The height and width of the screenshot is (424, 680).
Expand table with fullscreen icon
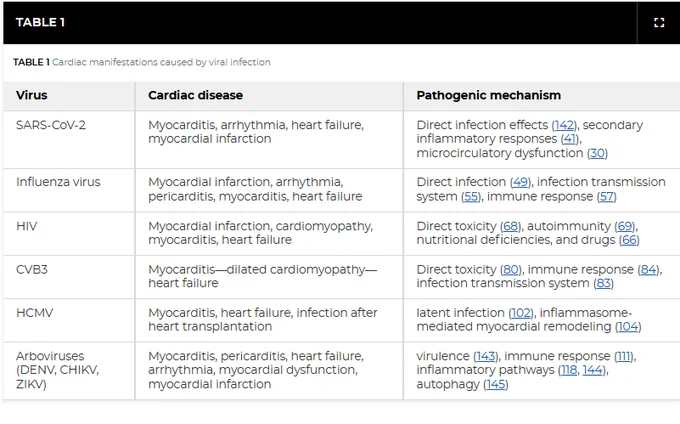(659, 23)
